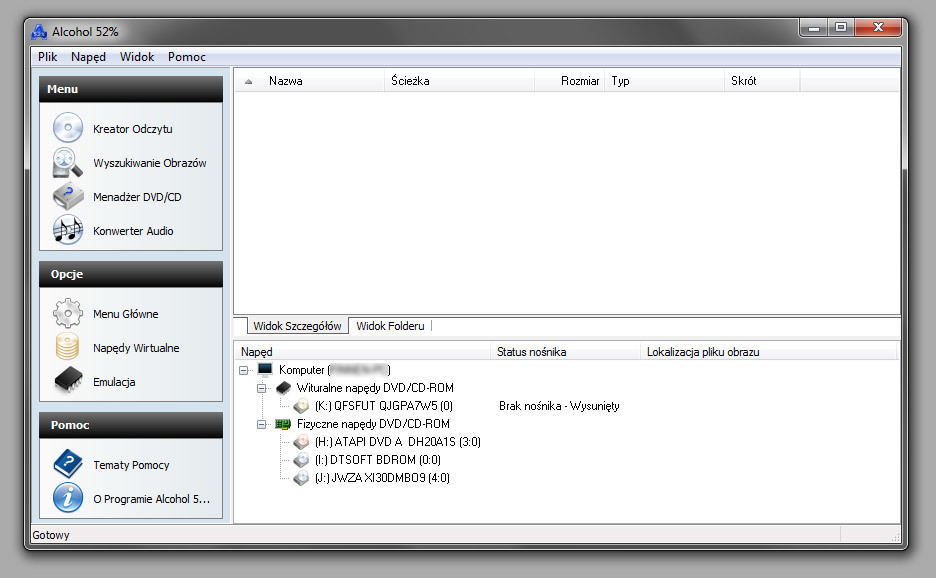This screenshot has width=936, height=578.
Task: Click the sort arrow column header
Action: coord(249,81)
